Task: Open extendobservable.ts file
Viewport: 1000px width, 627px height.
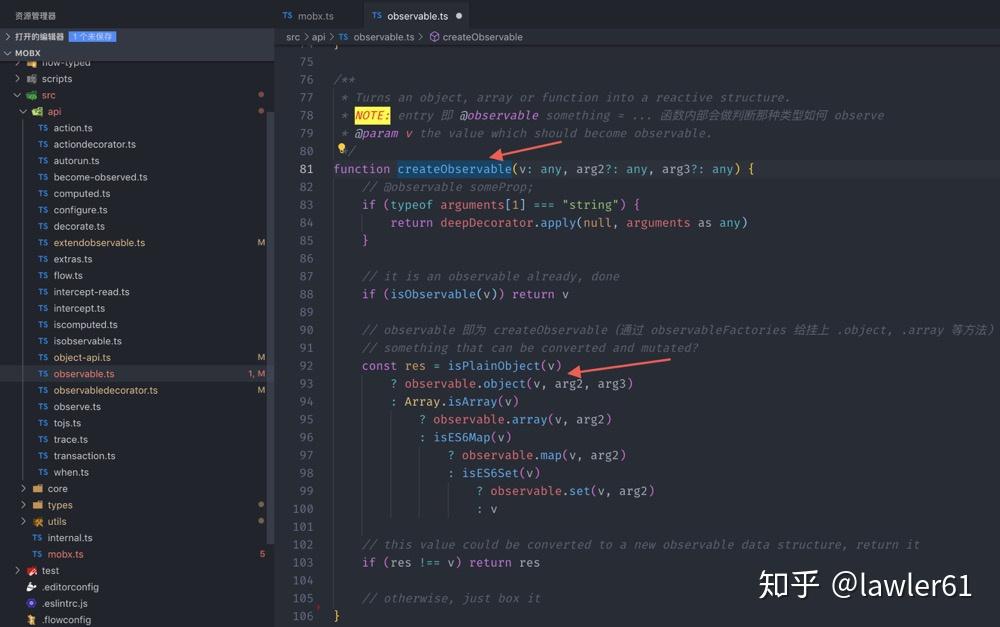Action: click(99, 243)
